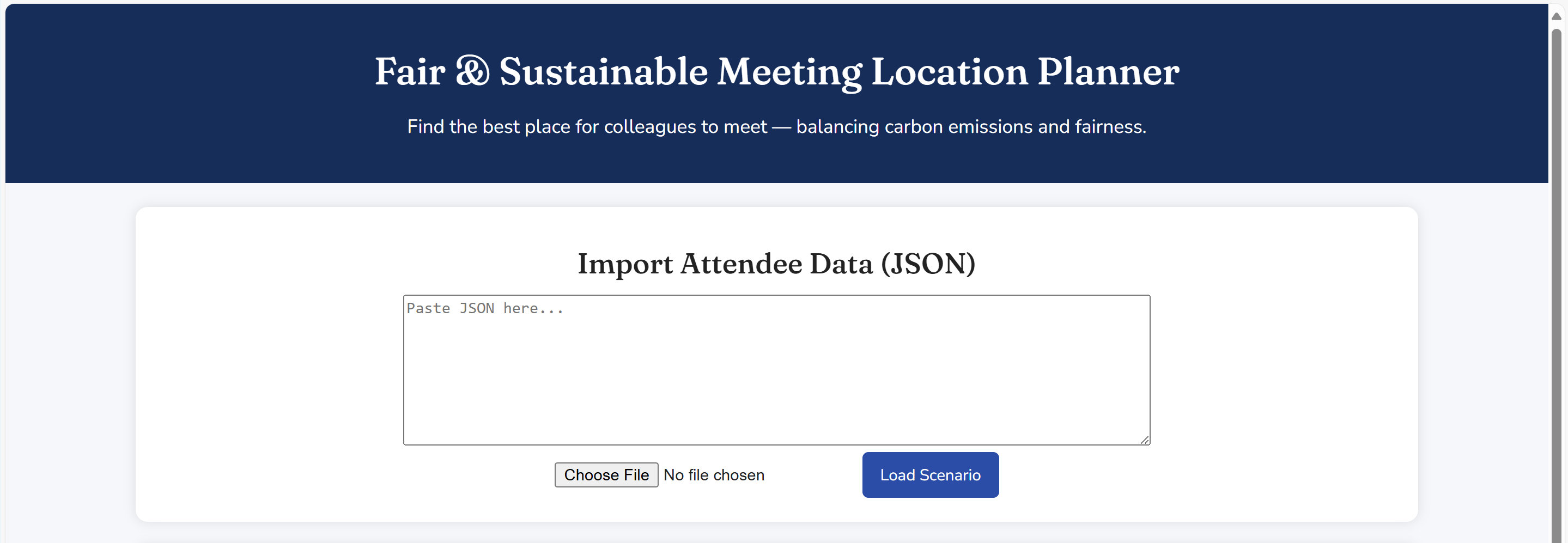Click the word "Planner" in the title
The height and width of the screenshot is (543, 1568).
click(1108, 72)
